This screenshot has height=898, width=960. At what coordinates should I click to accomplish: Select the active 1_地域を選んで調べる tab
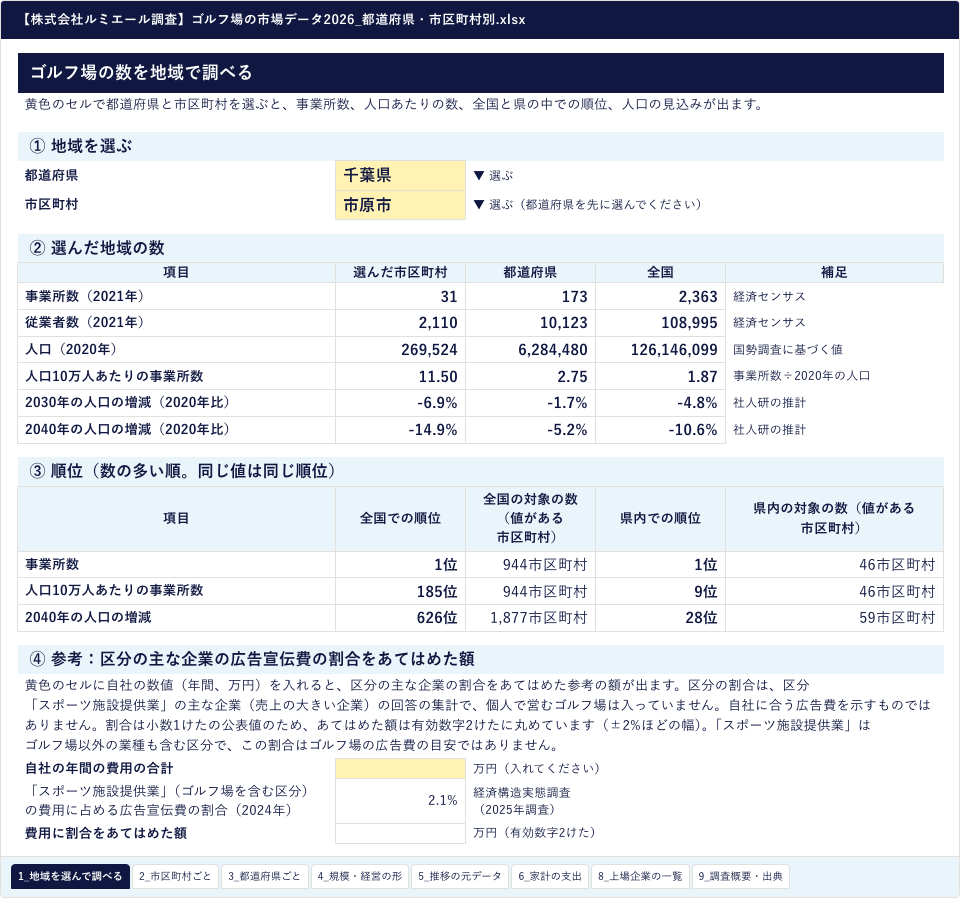[70, 876]
